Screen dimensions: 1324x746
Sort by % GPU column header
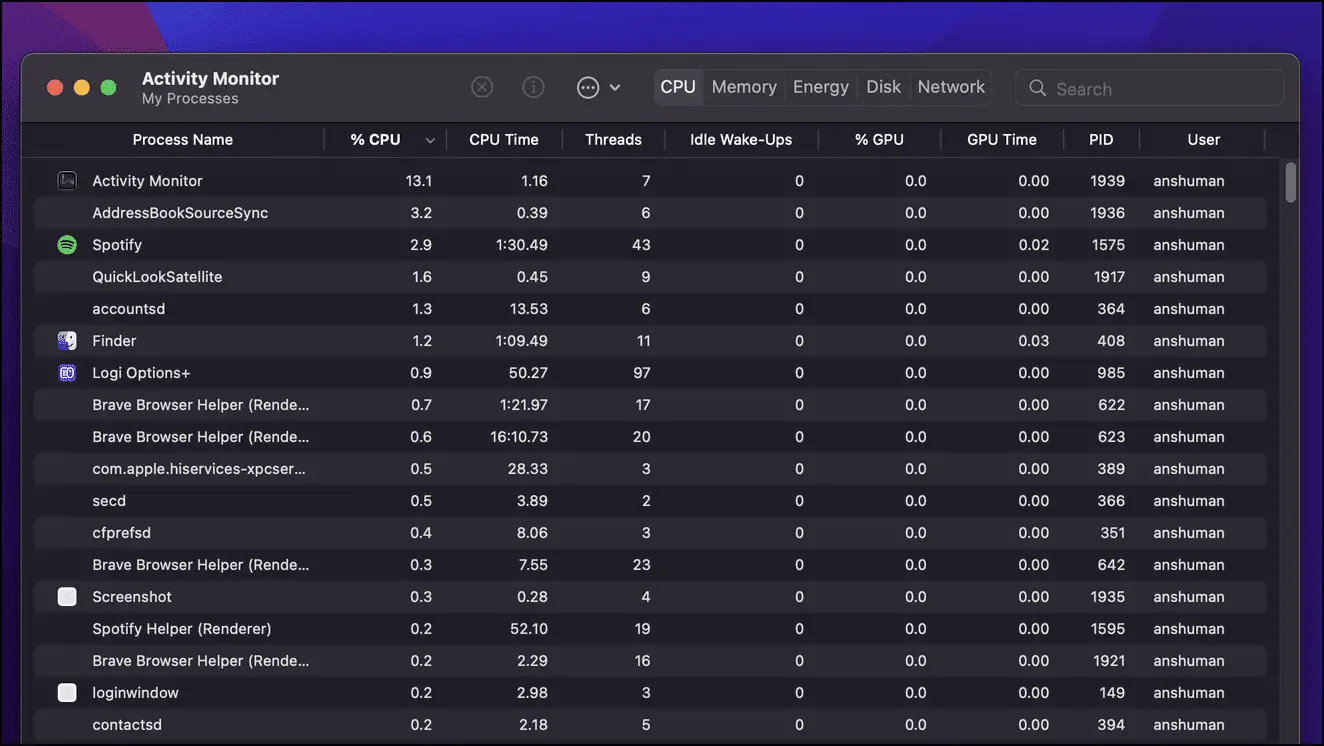tap(879, 140)
